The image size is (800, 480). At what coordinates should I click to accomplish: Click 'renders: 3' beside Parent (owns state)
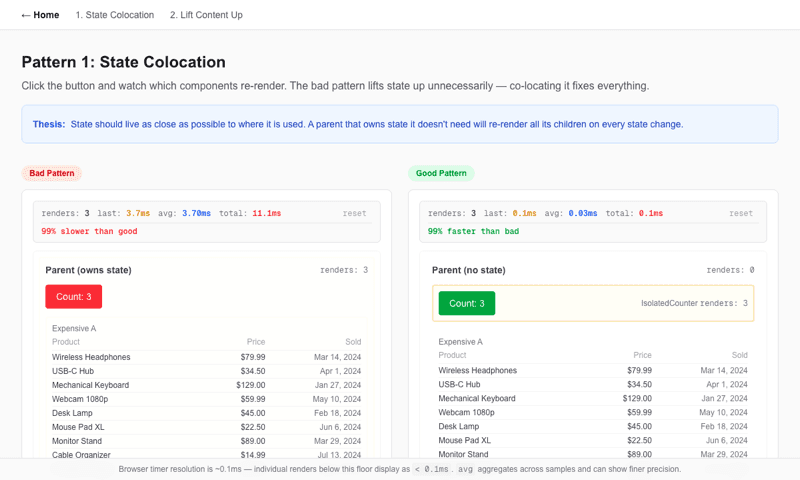click(x=344, y=270)
